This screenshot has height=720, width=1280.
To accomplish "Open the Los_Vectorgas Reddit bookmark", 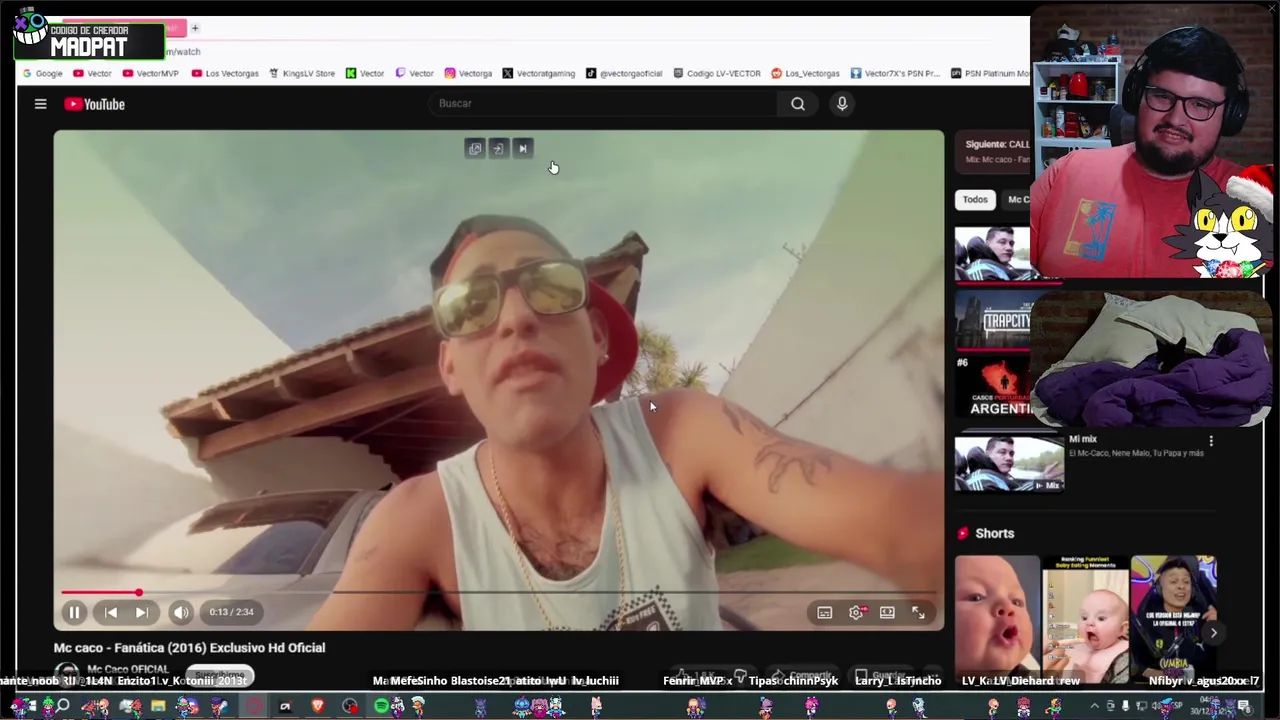I will pyautogui.click(x=805, y=73).
